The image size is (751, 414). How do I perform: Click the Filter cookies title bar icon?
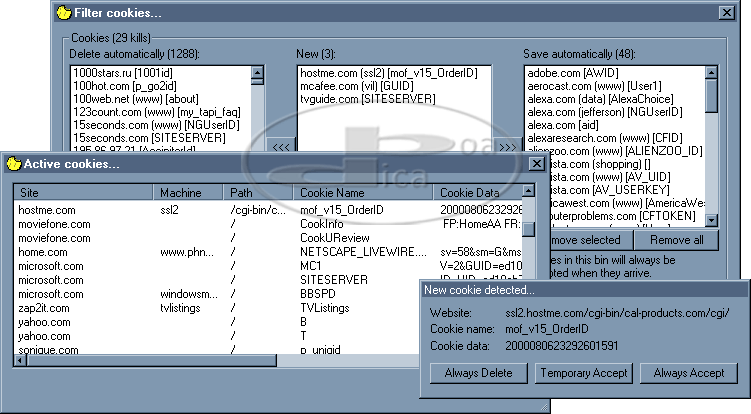point(63,13)
